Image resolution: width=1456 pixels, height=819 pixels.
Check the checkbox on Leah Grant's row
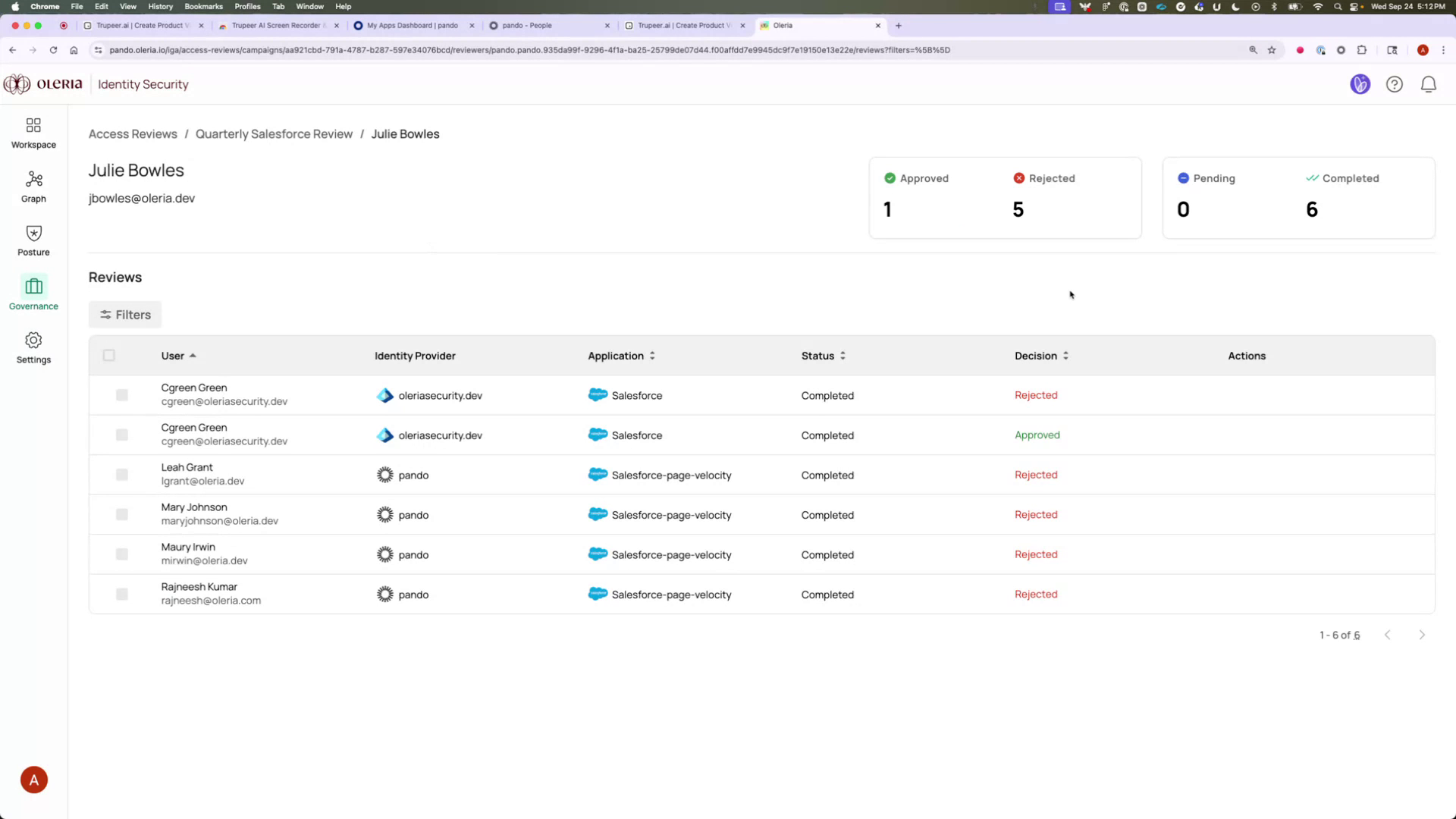click(121, 475)
